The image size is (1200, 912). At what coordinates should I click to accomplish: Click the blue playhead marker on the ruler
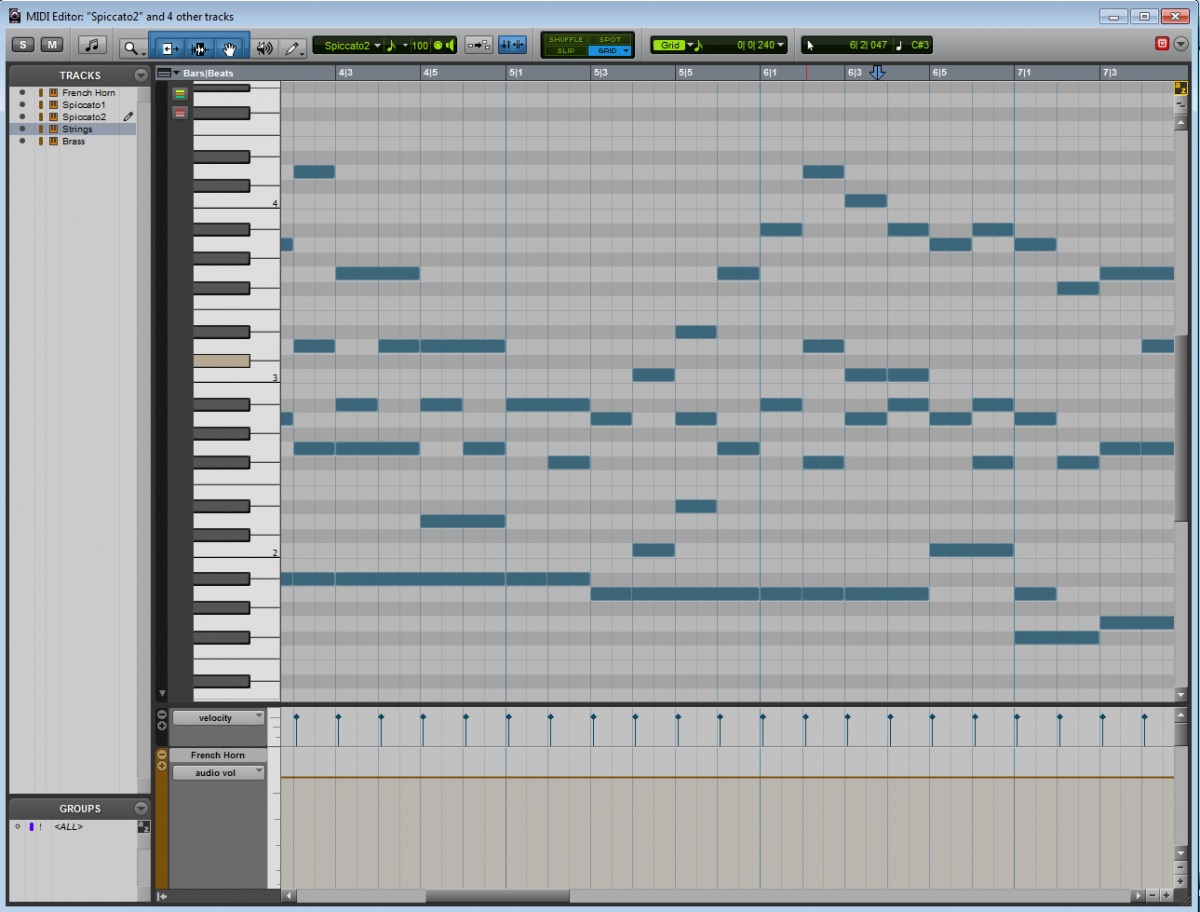coord(878,73)
